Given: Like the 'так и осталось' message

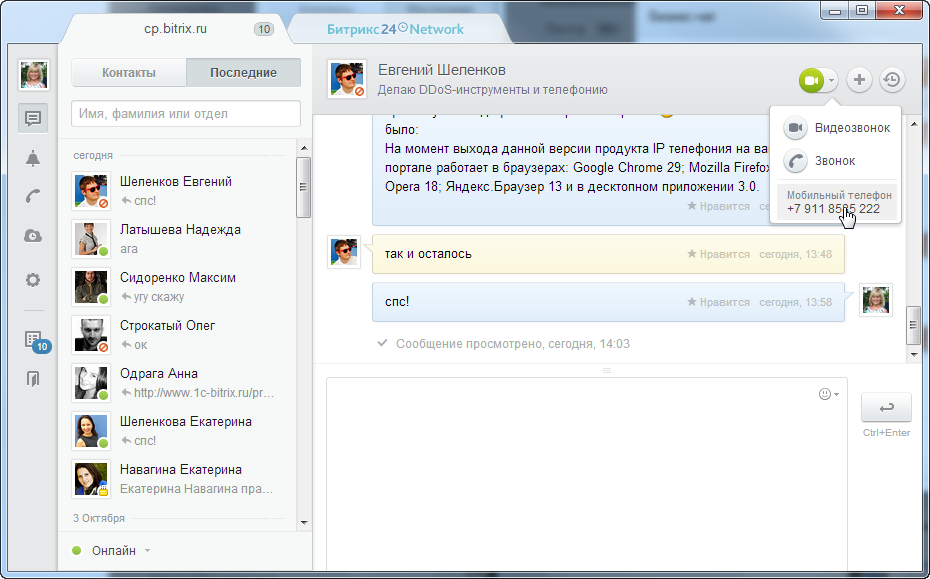Looking at the screenshot, I should [718, 254].
